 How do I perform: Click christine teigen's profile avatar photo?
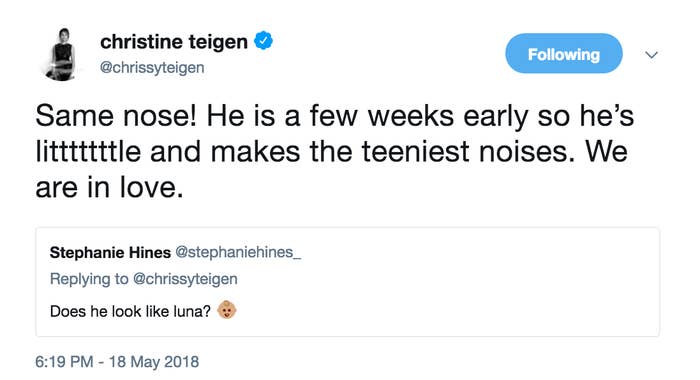pyautogui.click(x=61, y=54)
